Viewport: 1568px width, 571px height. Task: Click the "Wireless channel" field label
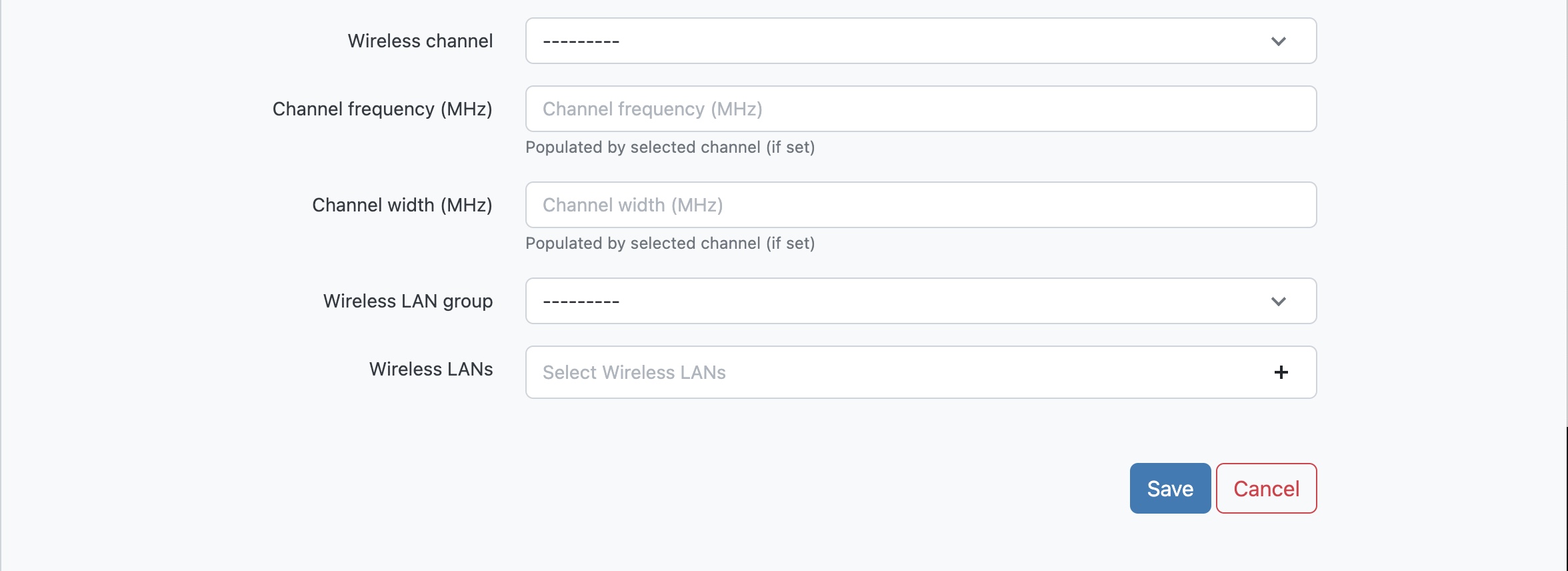click(x=420, y=41)
